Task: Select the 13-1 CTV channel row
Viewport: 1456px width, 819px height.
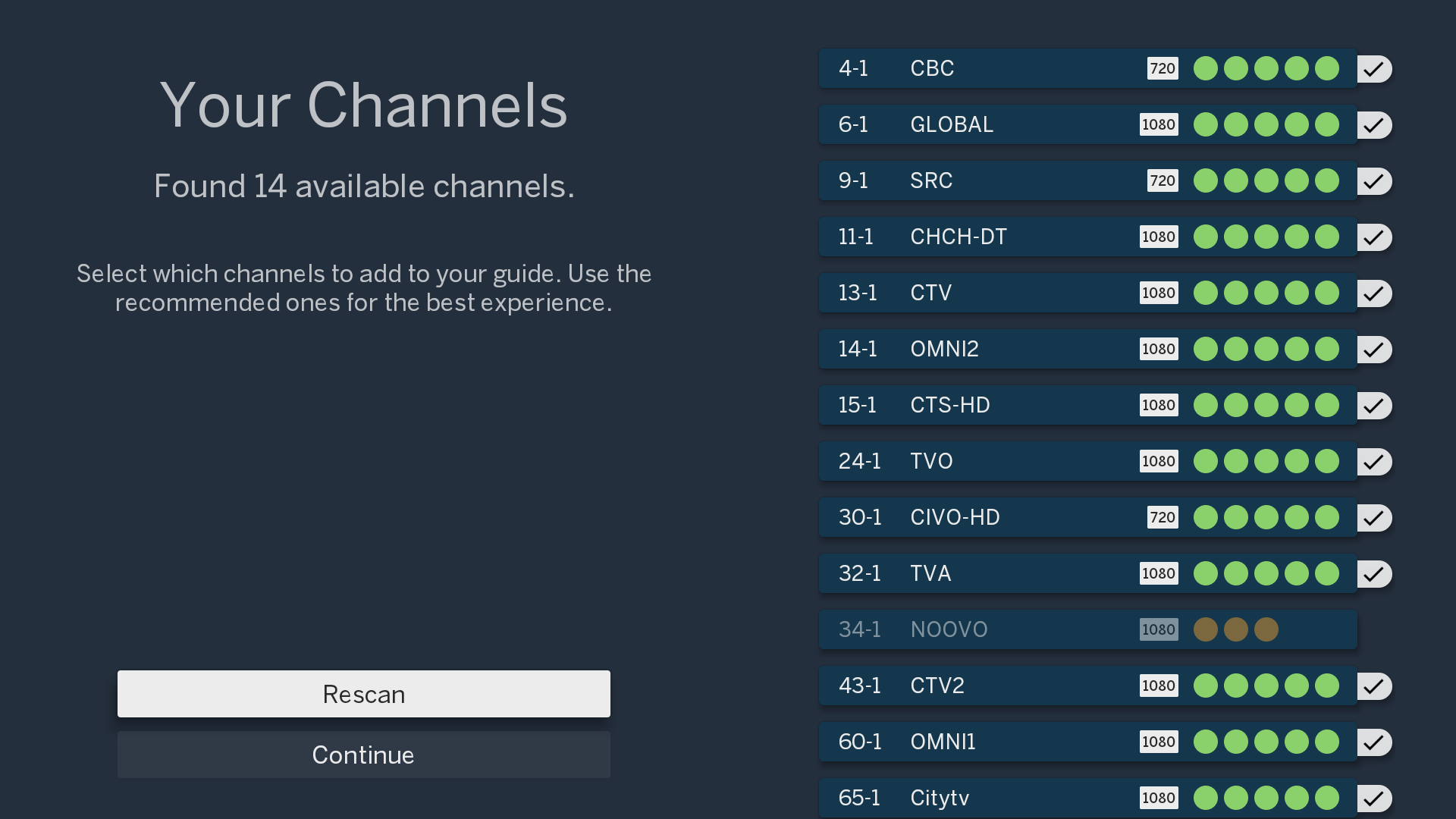Action: pos(1088,293)
